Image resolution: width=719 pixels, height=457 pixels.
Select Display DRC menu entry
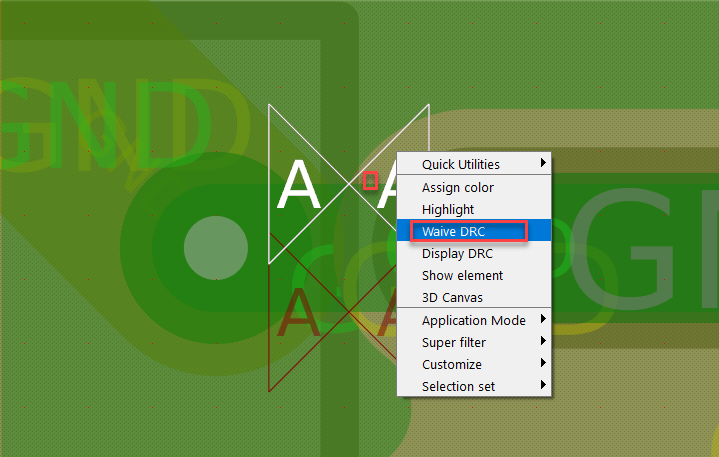click(x=457, y=253)
